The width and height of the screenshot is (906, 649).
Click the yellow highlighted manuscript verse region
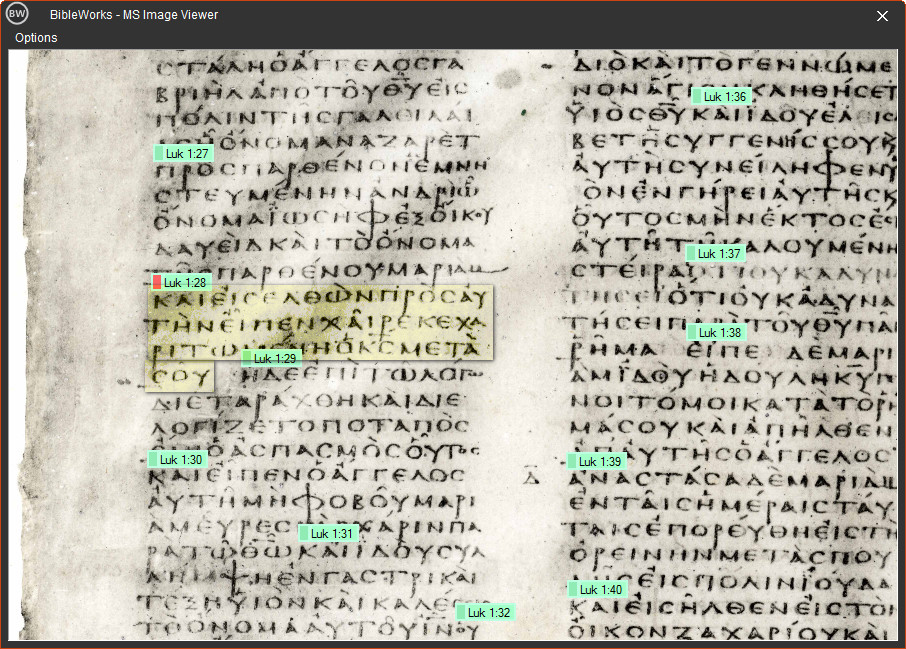[x=321, y=322]
